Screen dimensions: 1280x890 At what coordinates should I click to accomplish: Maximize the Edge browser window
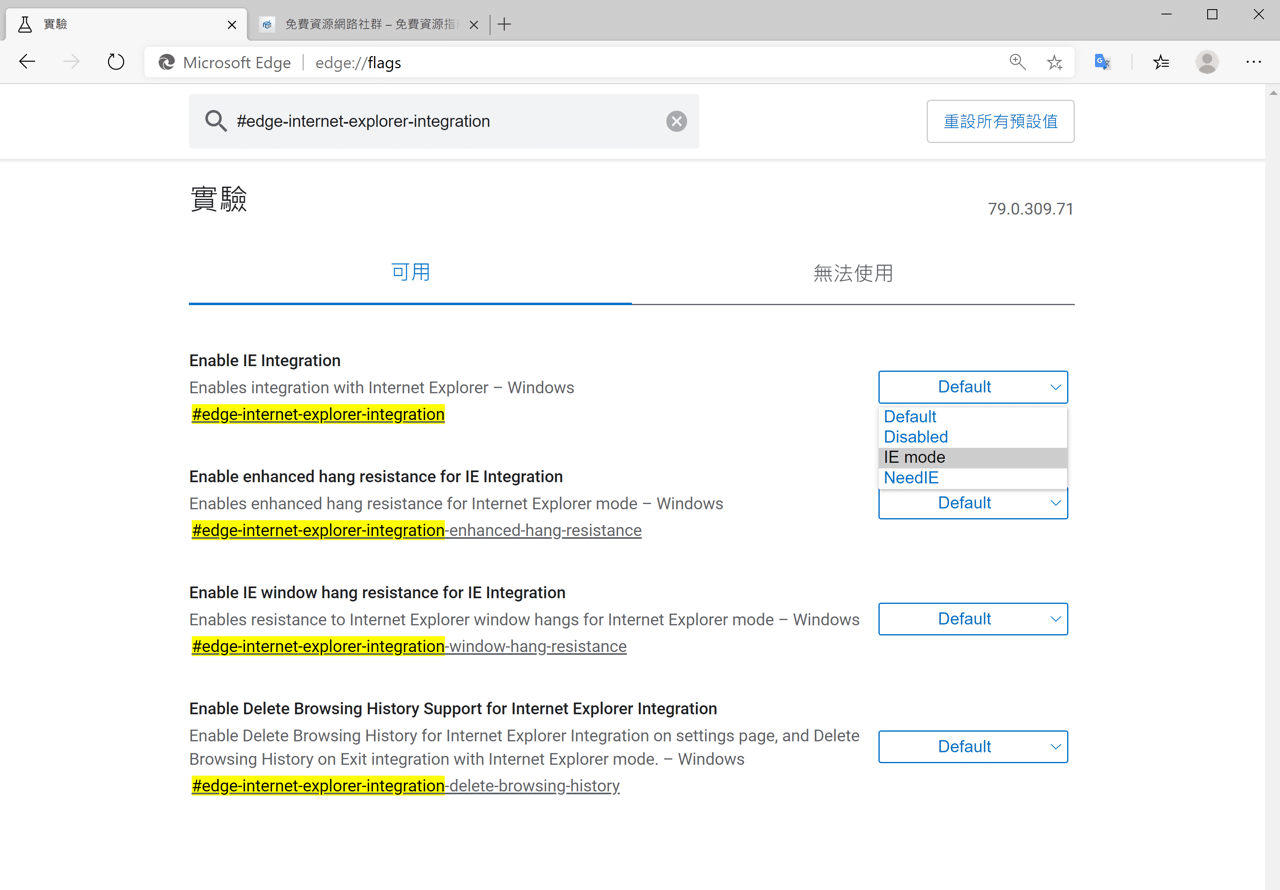click(x=1212, y=14)
